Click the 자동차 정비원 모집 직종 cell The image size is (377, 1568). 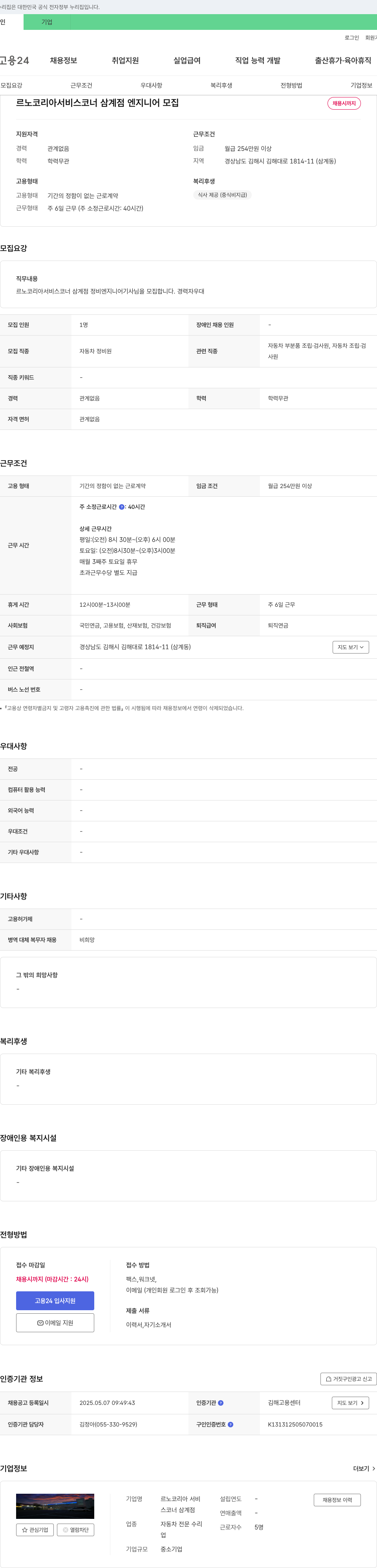tap(95, 351)
